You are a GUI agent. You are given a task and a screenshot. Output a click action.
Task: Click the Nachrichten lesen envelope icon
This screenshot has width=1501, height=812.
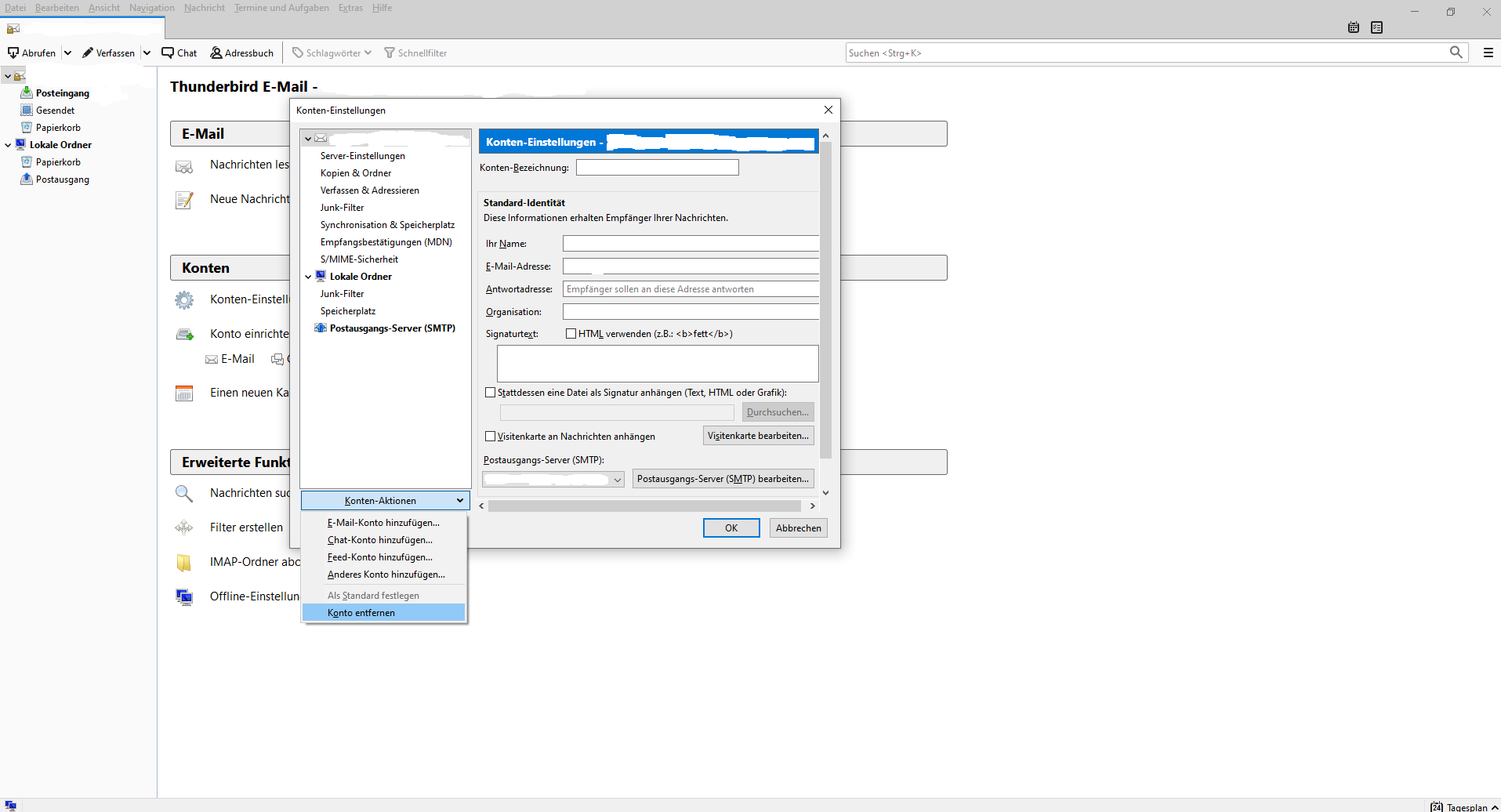click(x=184, y=166)
